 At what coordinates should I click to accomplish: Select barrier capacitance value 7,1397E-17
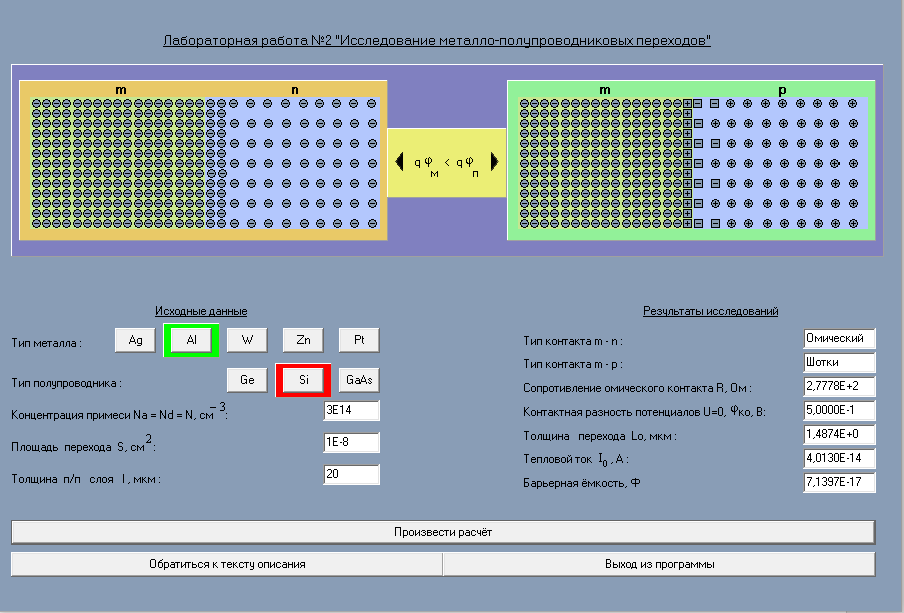click(839, 482)
